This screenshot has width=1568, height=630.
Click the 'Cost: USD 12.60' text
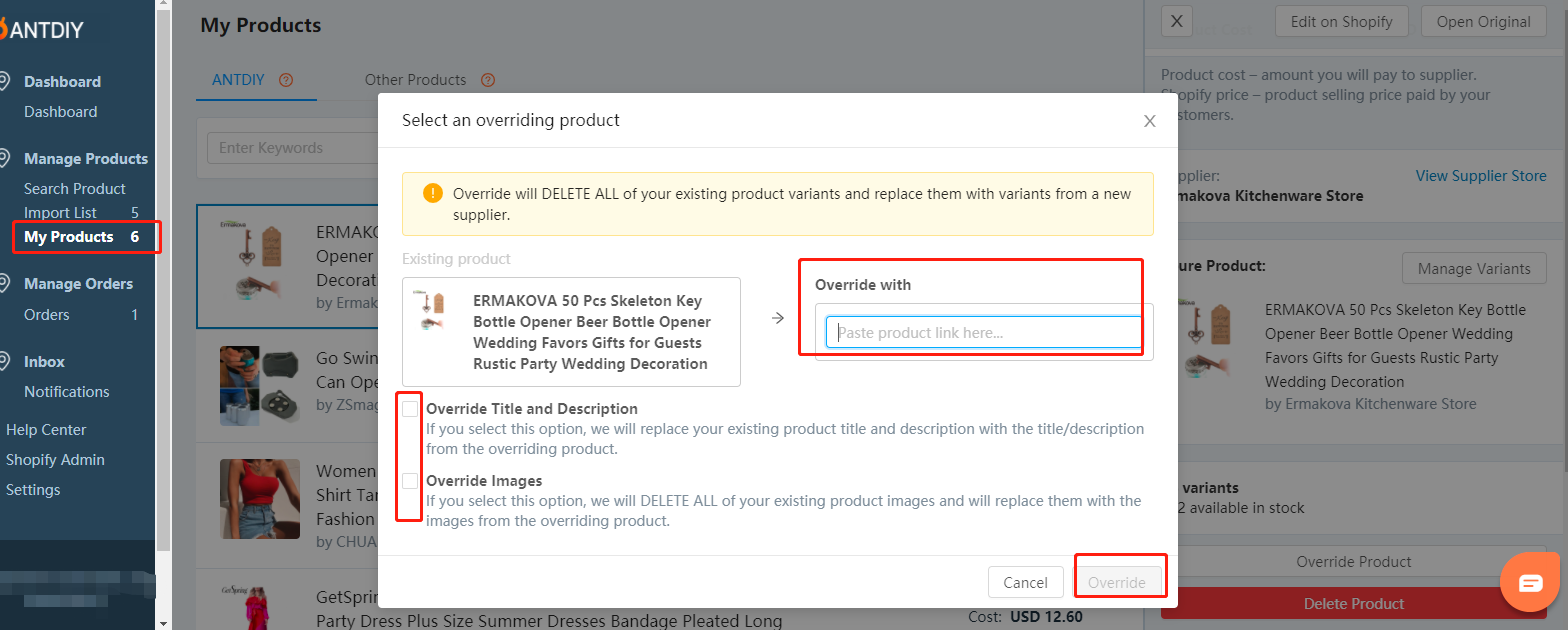click(x=1026, y=617)
